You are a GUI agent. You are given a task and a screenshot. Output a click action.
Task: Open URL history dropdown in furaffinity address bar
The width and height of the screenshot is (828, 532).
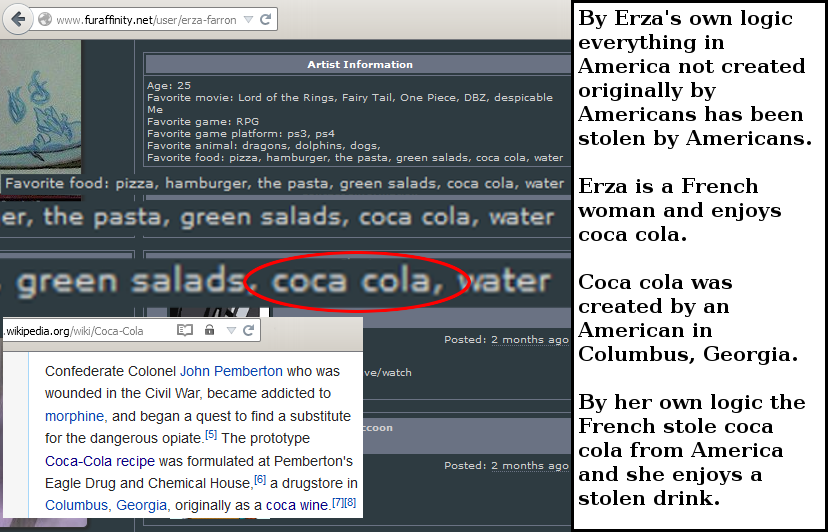(248, 20)
